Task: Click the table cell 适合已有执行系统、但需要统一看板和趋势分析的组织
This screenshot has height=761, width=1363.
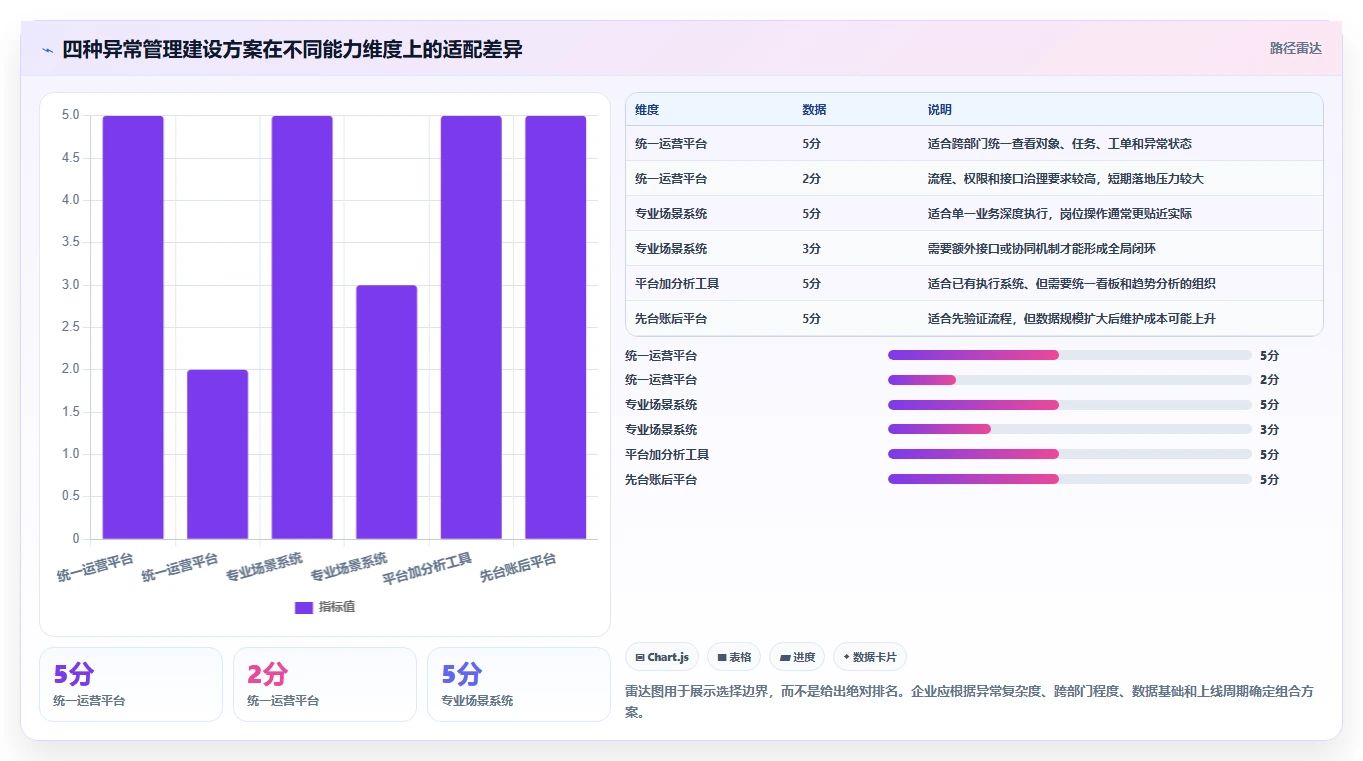Action: (x=1072, y=284)
